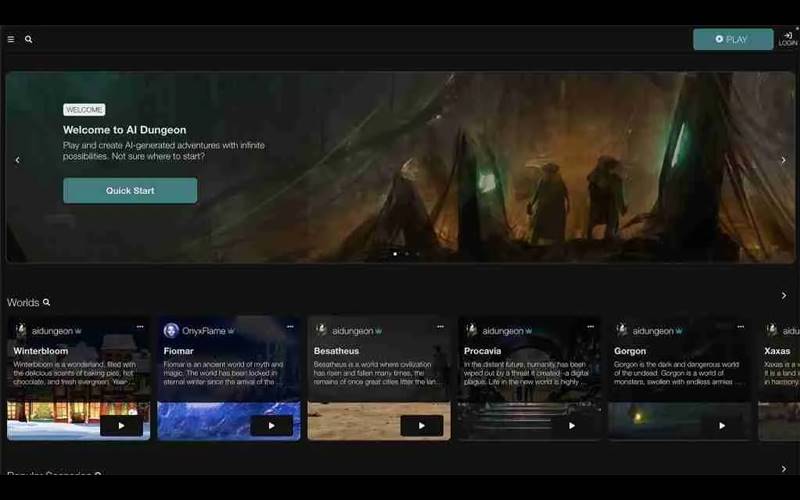
Task: Click the Login icon
Action: coord(787,38)
